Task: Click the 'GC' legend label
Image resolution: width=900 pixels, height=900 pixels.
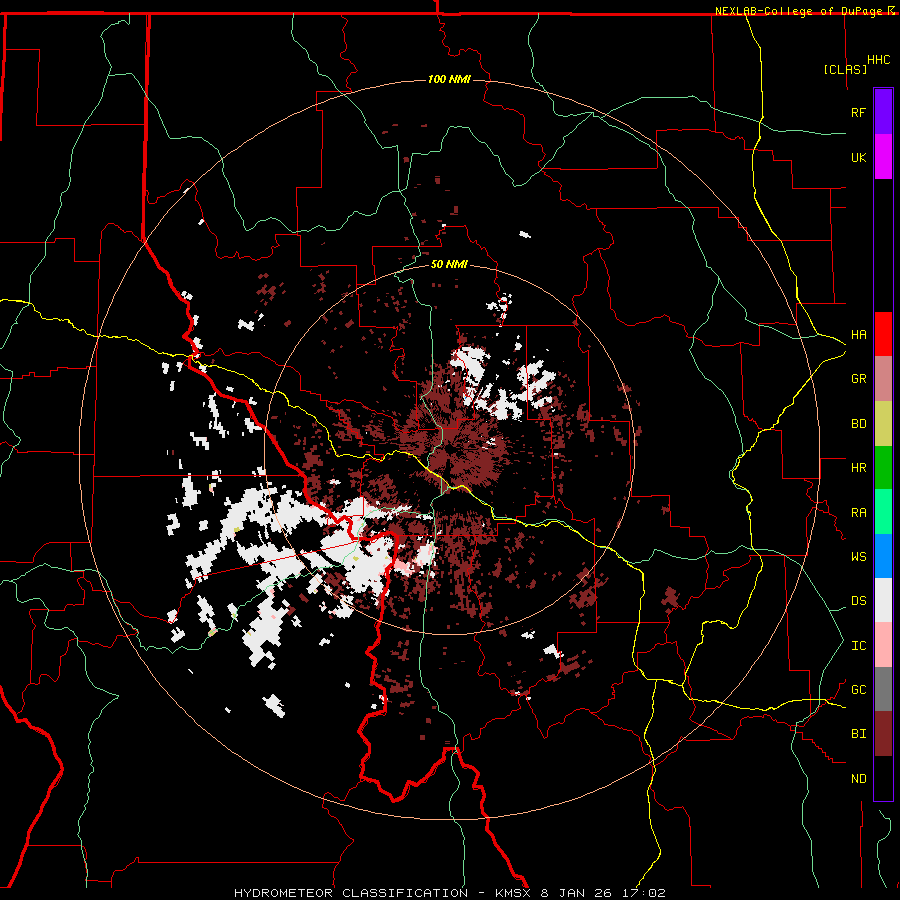Action: click(x=859, y=690)
